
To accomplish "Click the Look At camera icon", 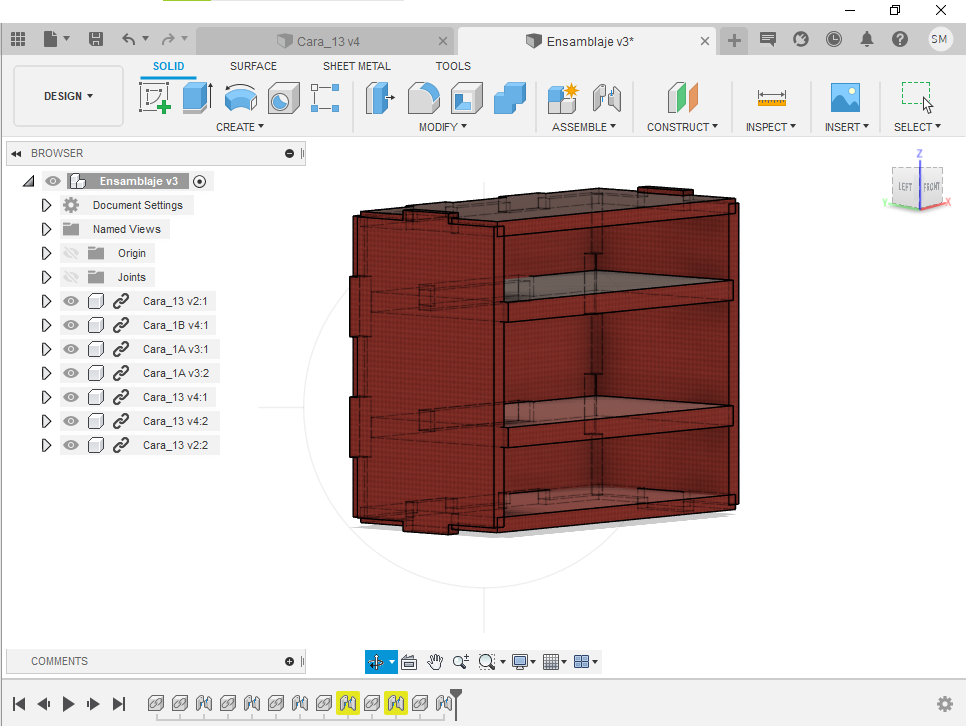I will point(409,662).
